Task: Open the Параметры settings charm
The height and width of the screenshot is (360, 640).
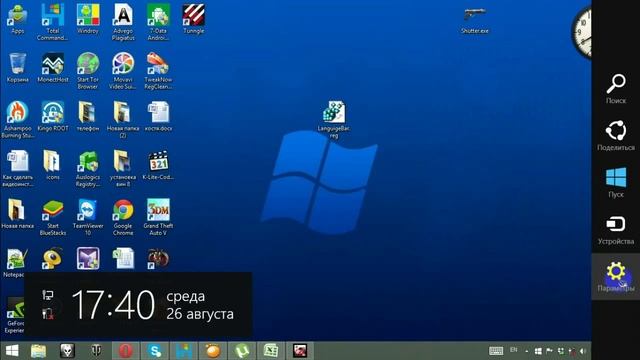Action: [x=616, y=276]
